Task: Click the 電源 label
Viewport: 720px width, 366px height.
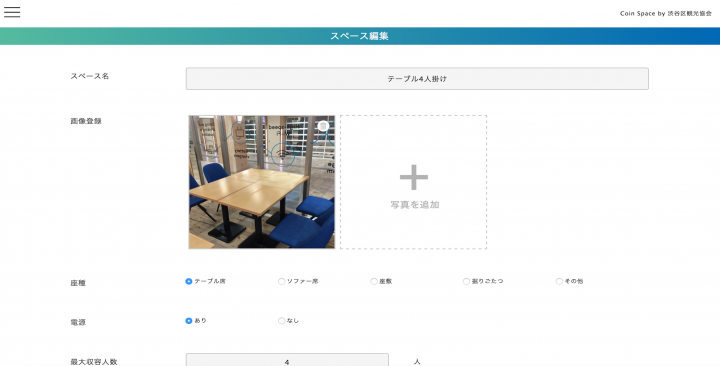Action: point(78,322)
